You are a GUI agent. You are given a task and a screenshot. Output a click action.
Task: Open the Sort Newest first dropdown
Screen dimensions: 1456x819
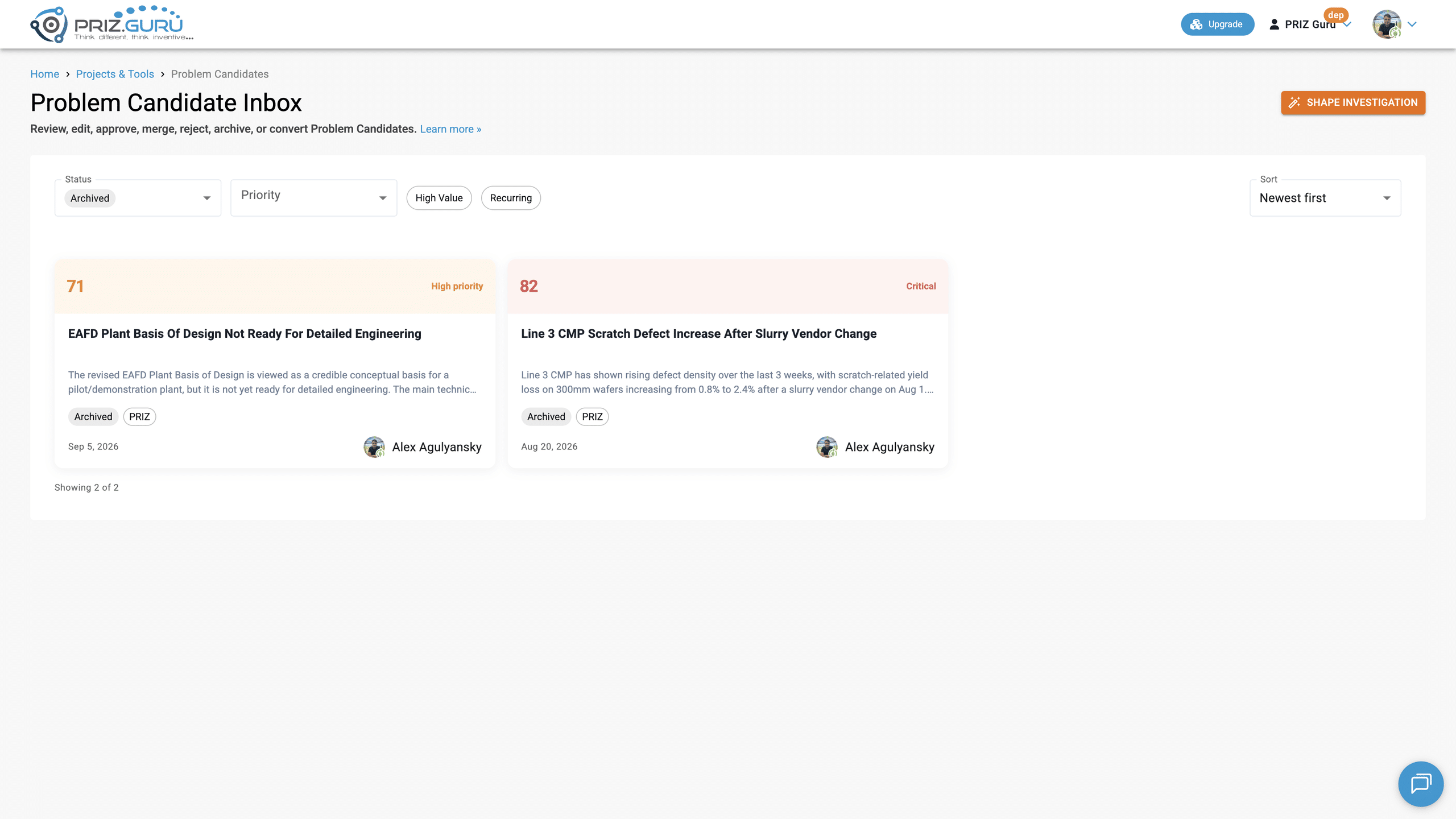[x=1325, y=198]
